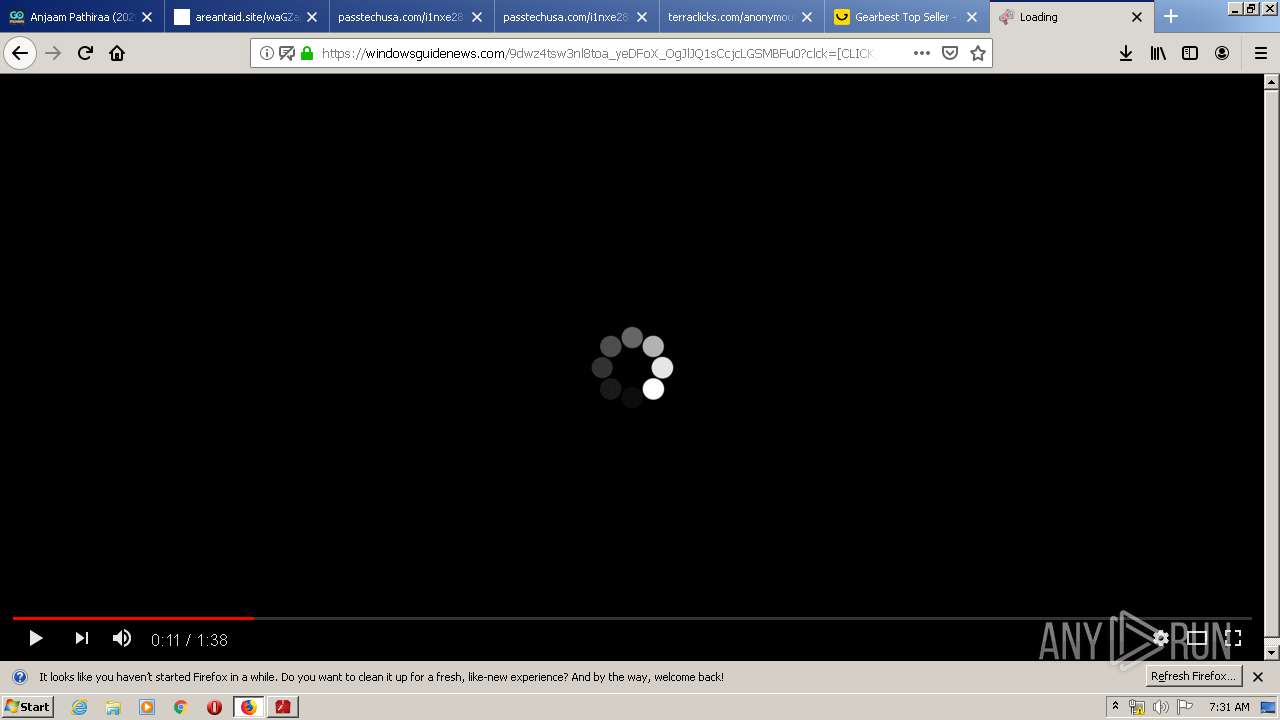Viewport: 1280px width, 720px height.
Task: Open the red app taskbar icon
Action: click(283, 707)
